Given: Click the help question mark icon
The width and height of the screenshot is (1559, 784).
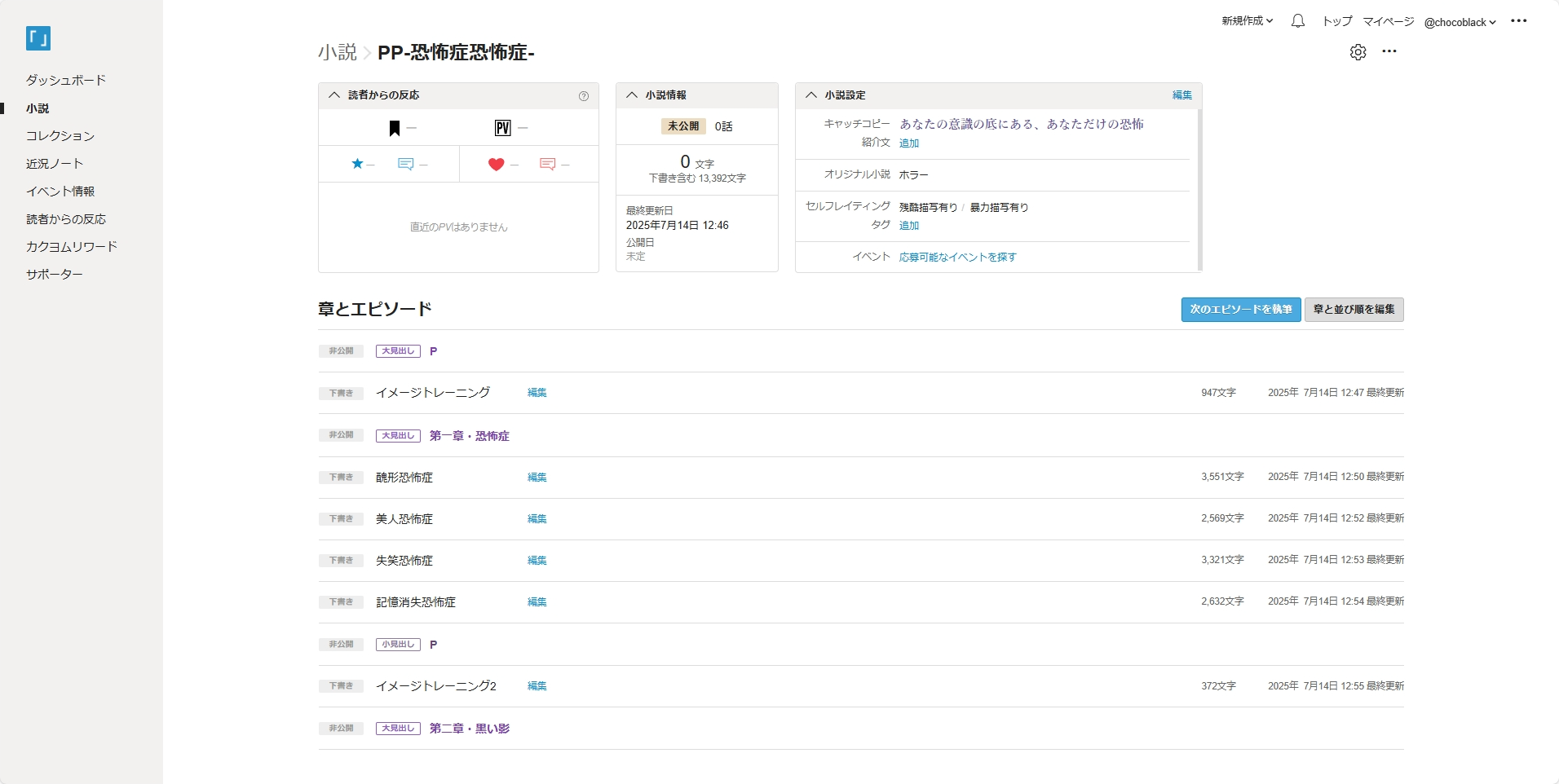Looking at the screenshot, I should 584,96.
